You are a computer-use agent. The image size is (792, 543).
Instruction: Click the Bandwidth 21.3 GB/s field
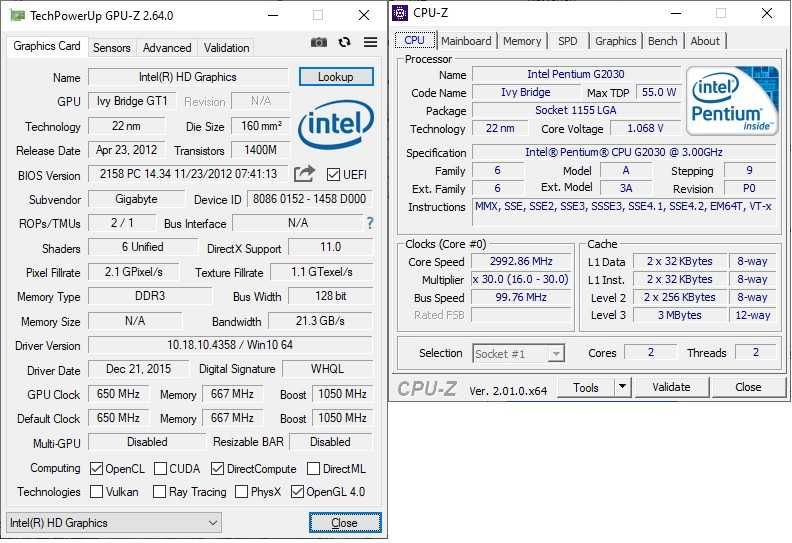click(320, 321)
